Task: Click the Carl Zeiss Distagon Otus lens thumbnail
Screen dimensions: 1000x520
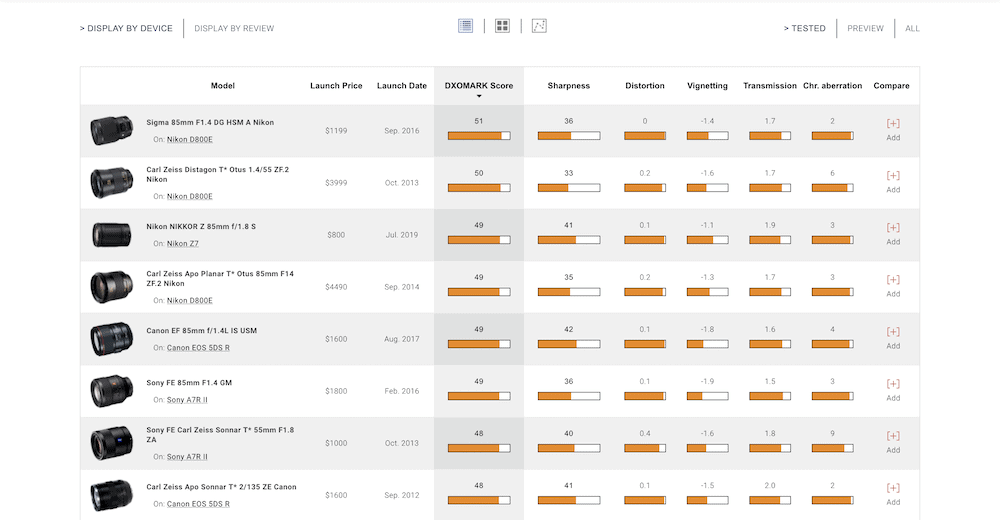Action: [110, 183]
